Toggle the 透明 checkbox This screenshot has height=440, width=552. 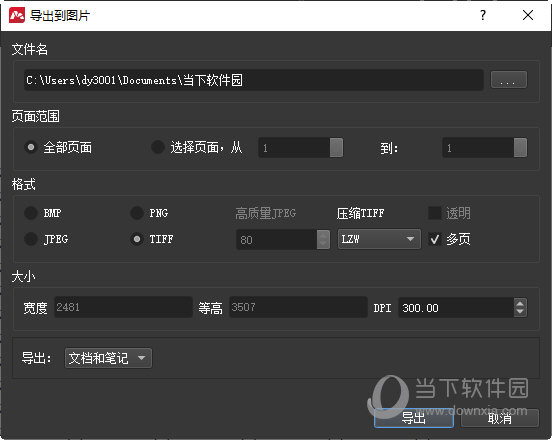[x=435, y=213]
